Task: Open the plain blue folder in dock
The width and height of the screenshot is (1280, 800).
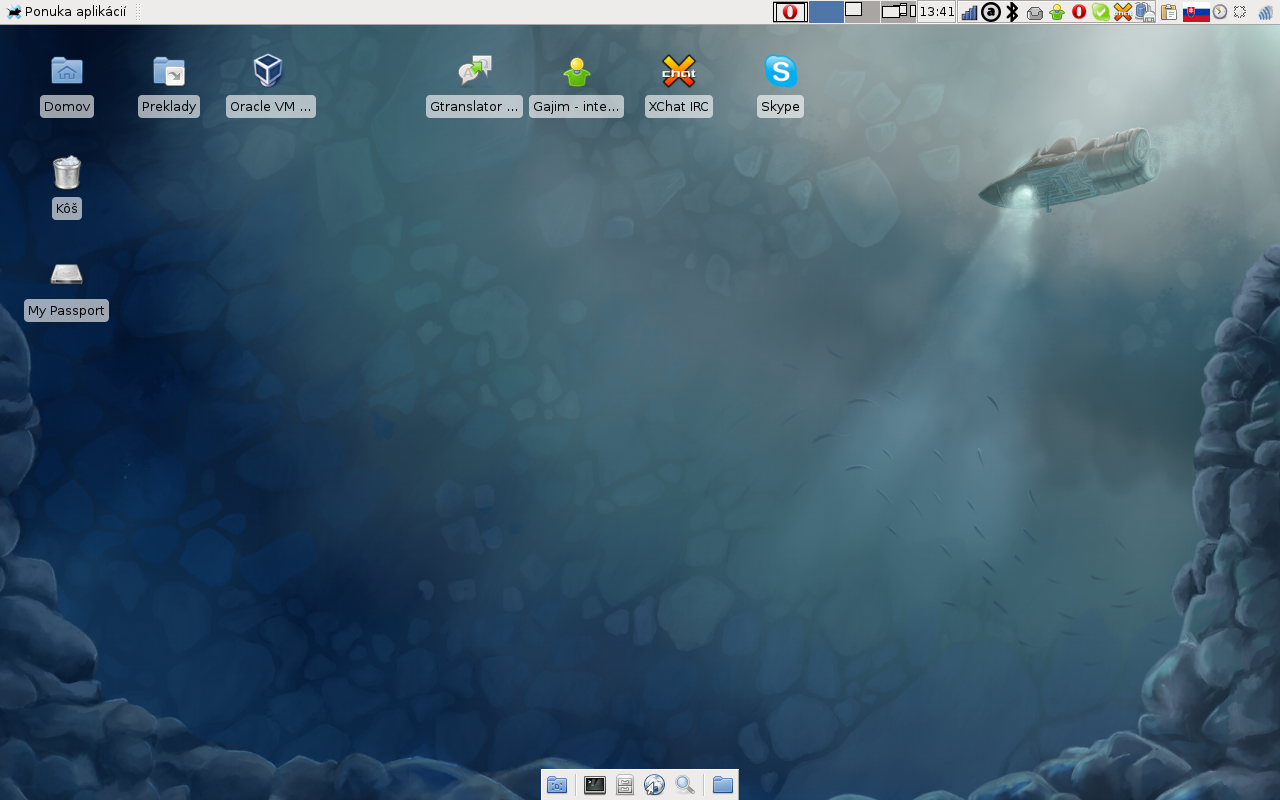Action: 723,785
